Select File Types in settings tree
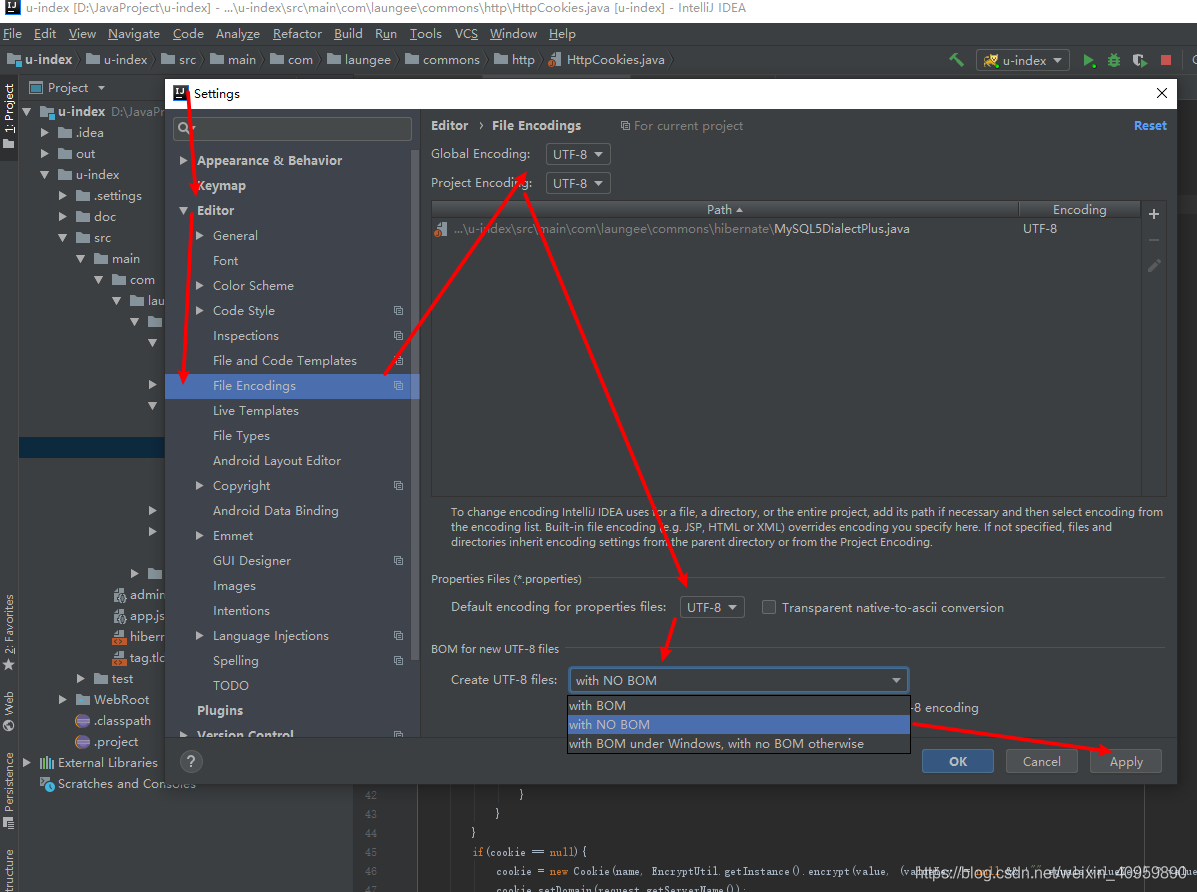Image resolution: width=1197 pixels, height=892 pixels. click(241, 436)
